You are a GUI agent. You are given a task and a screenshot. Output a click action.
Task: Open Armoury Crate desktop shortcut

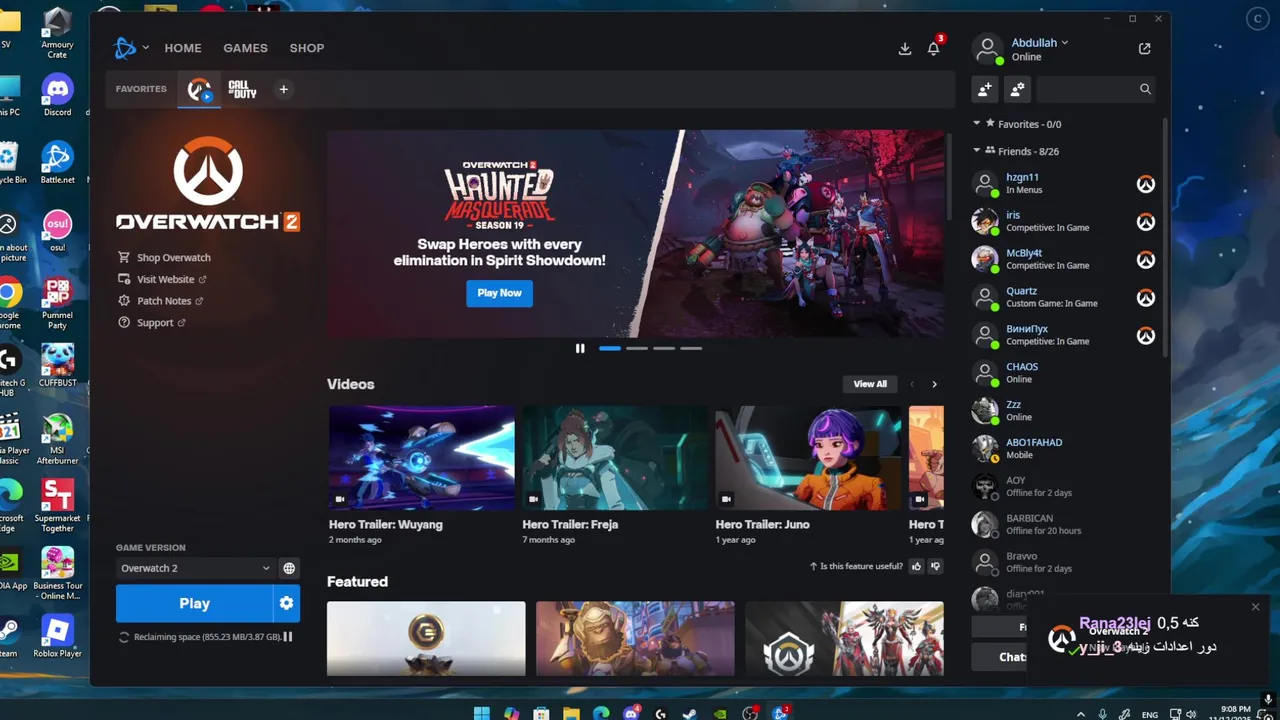click(57, 33)
